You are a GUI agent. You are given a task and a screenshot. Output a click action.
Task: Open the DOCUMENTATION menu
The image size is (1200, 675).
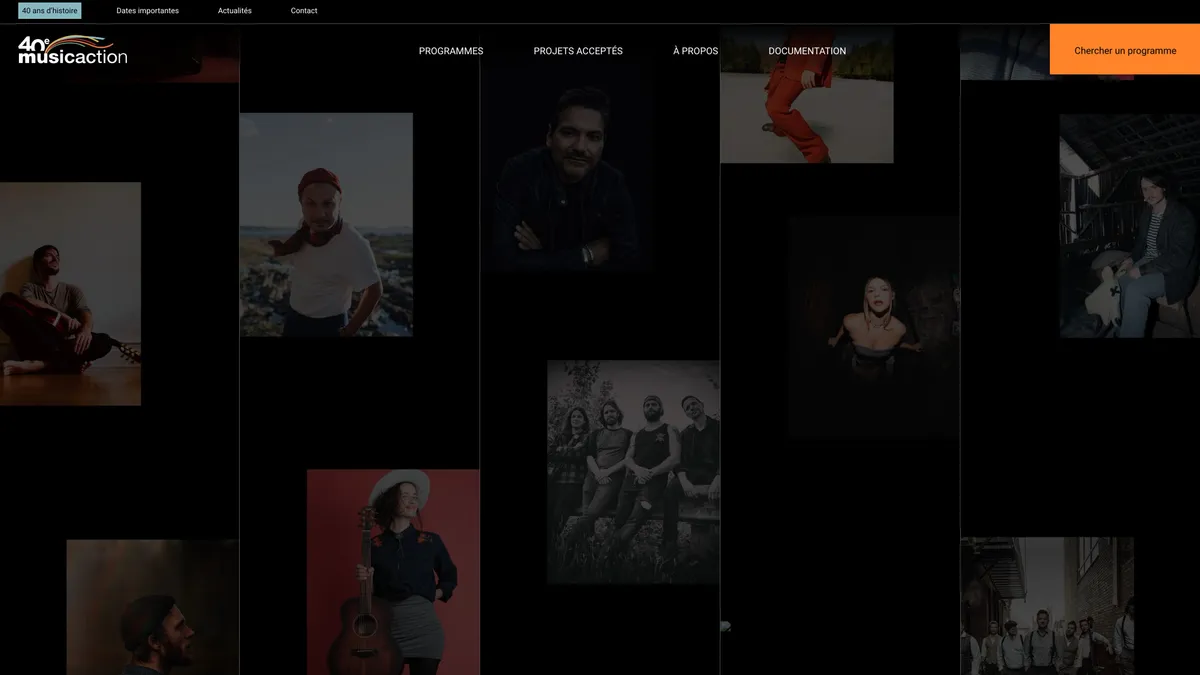[x=807, y=51]
